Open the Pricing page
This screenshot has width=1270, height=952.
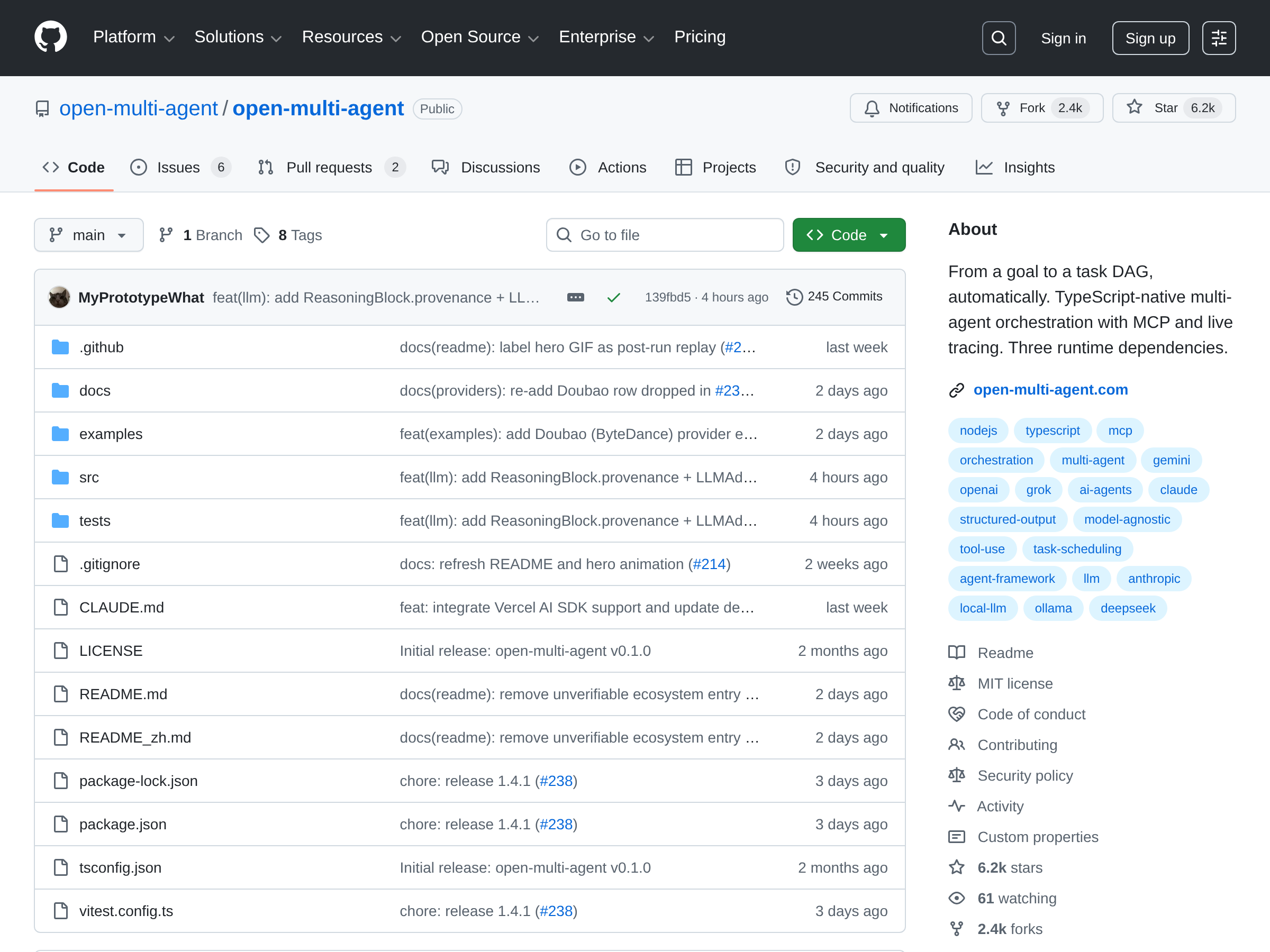click(x=700, y=38)
